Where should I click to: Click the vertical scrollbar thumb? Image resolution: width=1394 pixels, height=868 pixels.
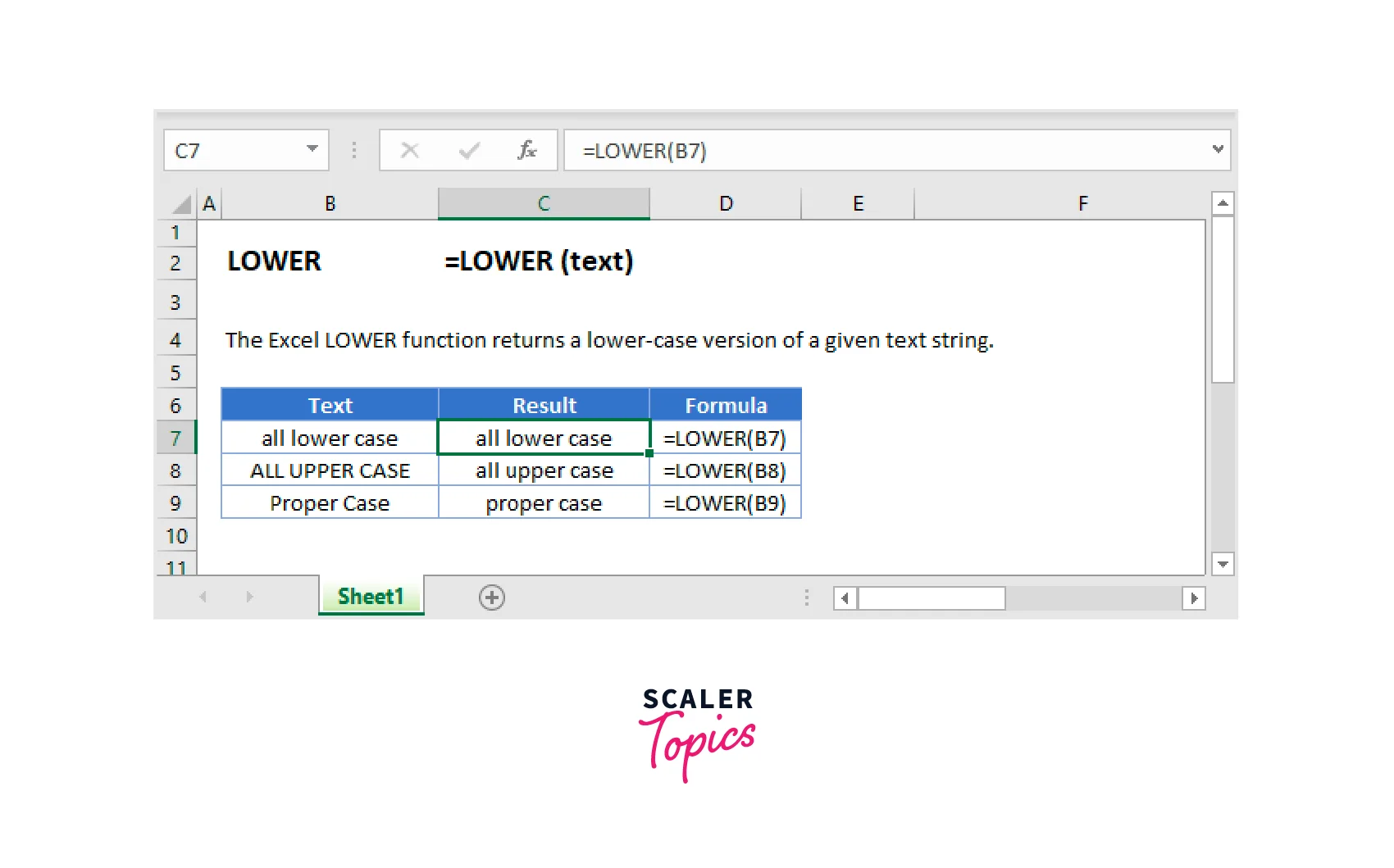click(1223, 299)
